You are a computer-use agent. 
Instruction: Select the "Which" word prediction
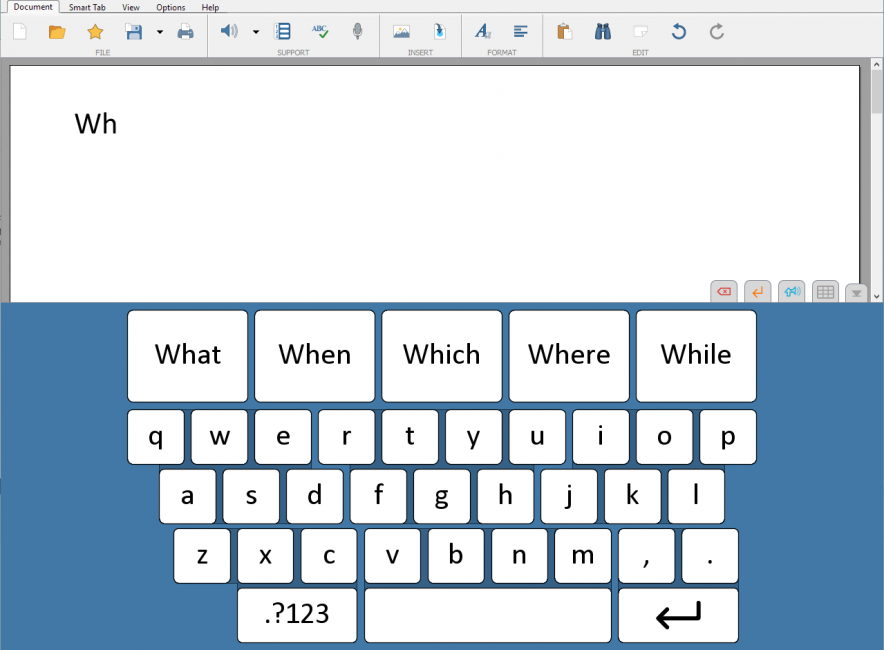(441, 355)
